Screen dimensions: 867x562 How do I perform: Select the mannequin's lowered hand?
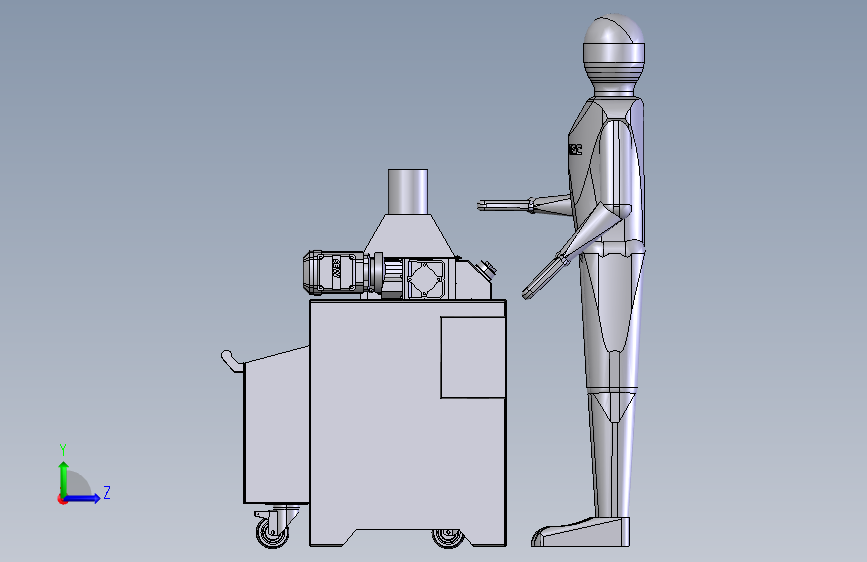point(545,278)
